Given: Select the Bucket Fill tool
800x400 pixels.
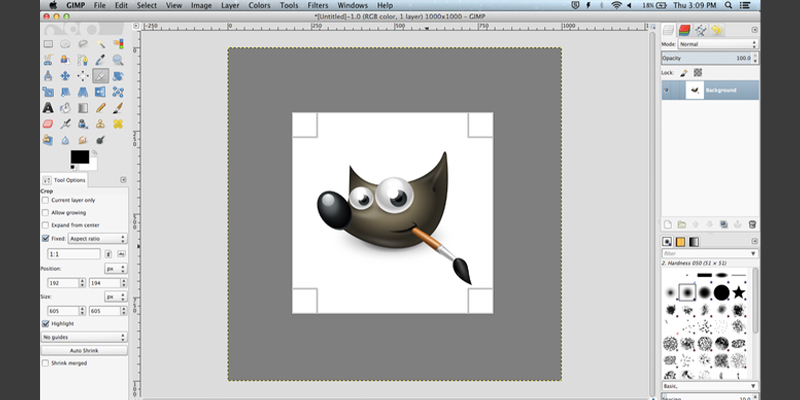Looking at the screenshot, I should click(65, 108).
